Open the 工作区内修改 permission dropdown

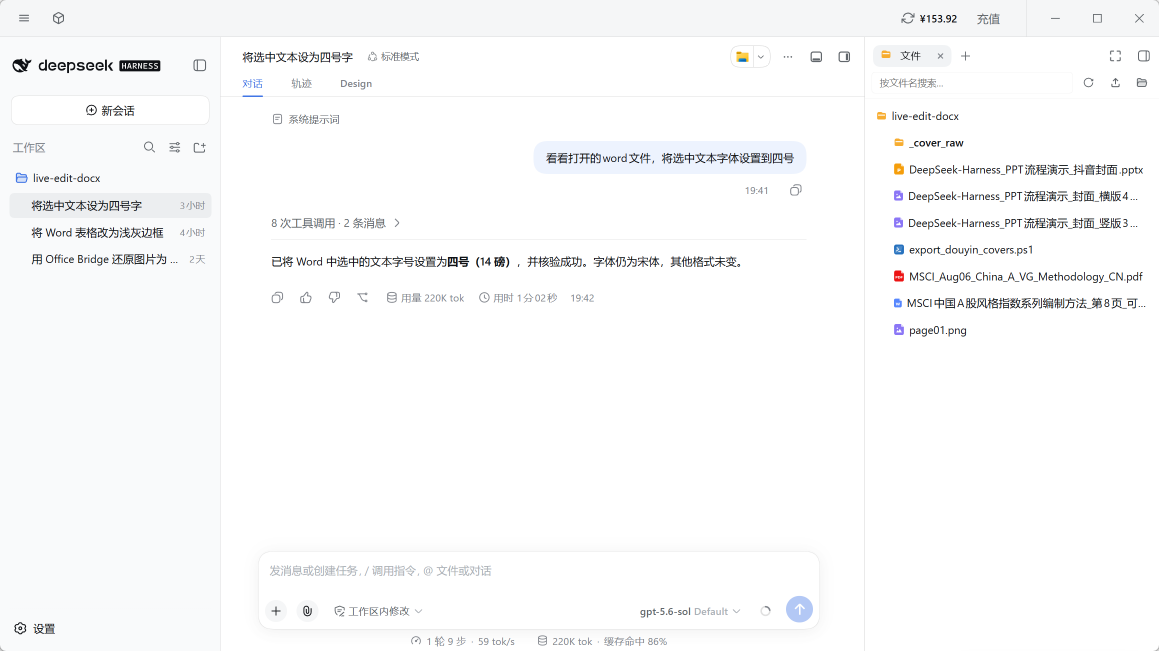coord(378,611)
